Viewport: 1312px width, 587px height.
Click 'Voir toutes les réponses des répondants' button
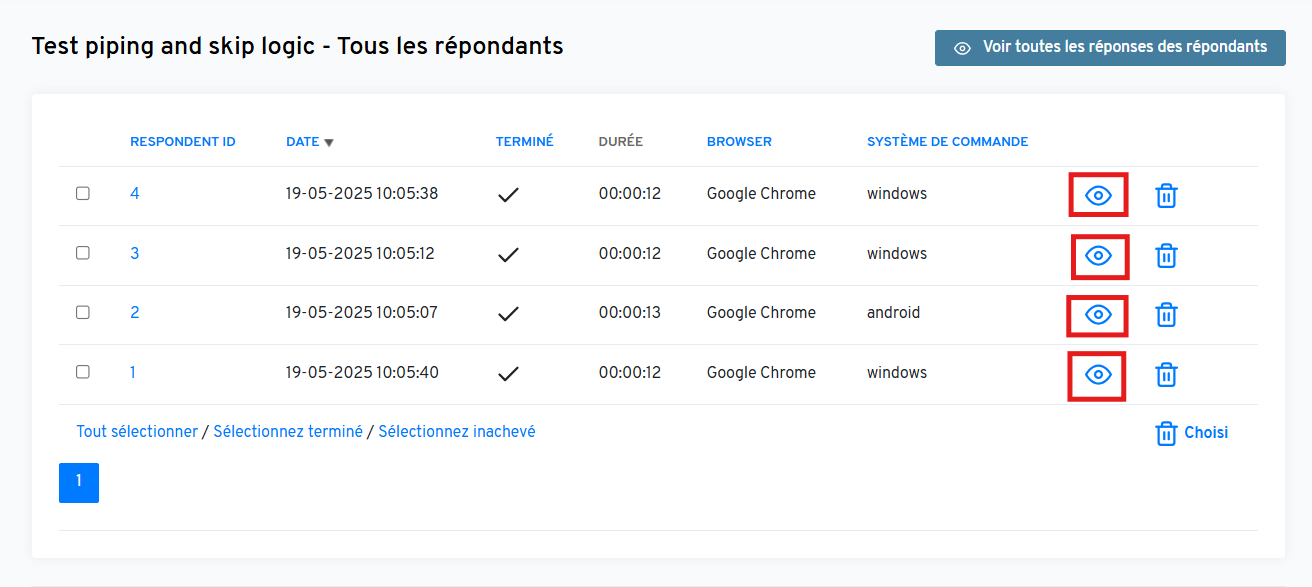coord(1110,48)
